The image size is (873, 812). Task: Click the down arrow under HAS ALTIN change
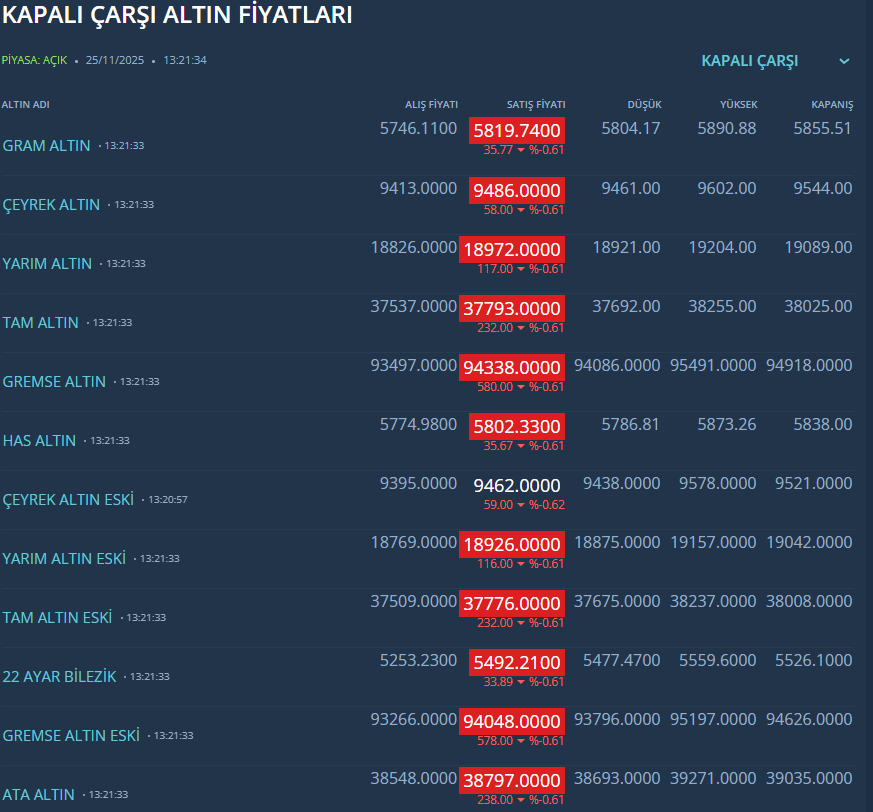coord(521,446)
